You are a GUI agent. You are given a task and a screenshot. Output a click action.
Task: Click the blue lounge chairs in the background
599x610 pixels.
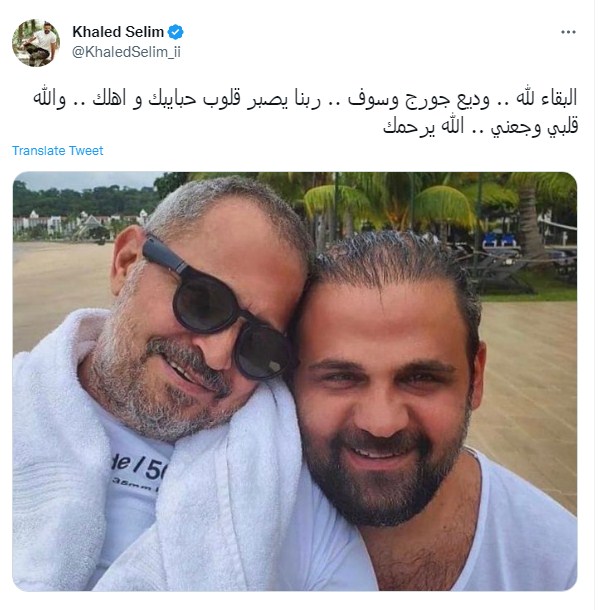[499, 240]
